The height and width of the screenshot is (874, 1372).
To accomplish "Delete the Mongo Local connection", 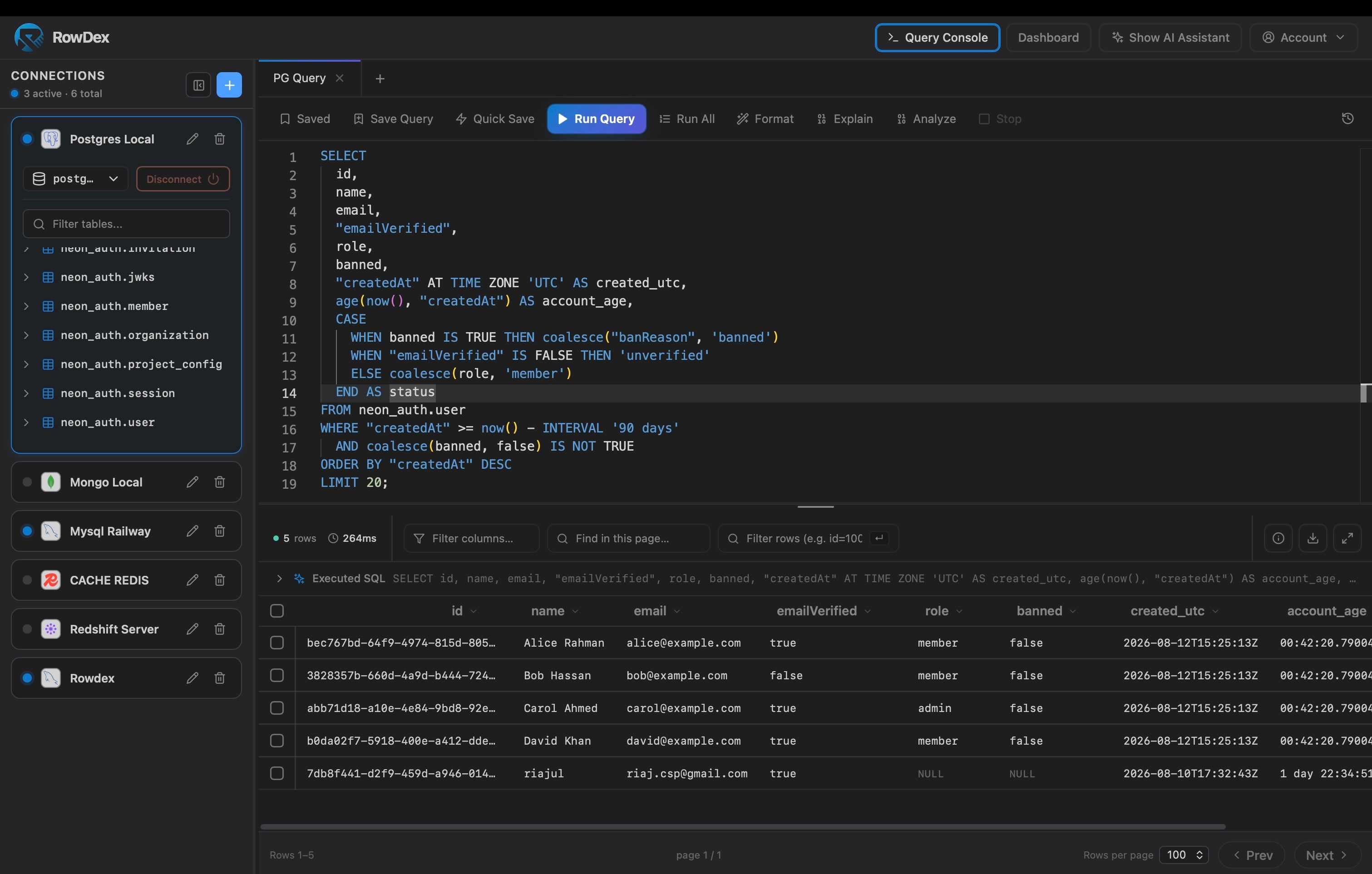I will [x=219, y=482].
